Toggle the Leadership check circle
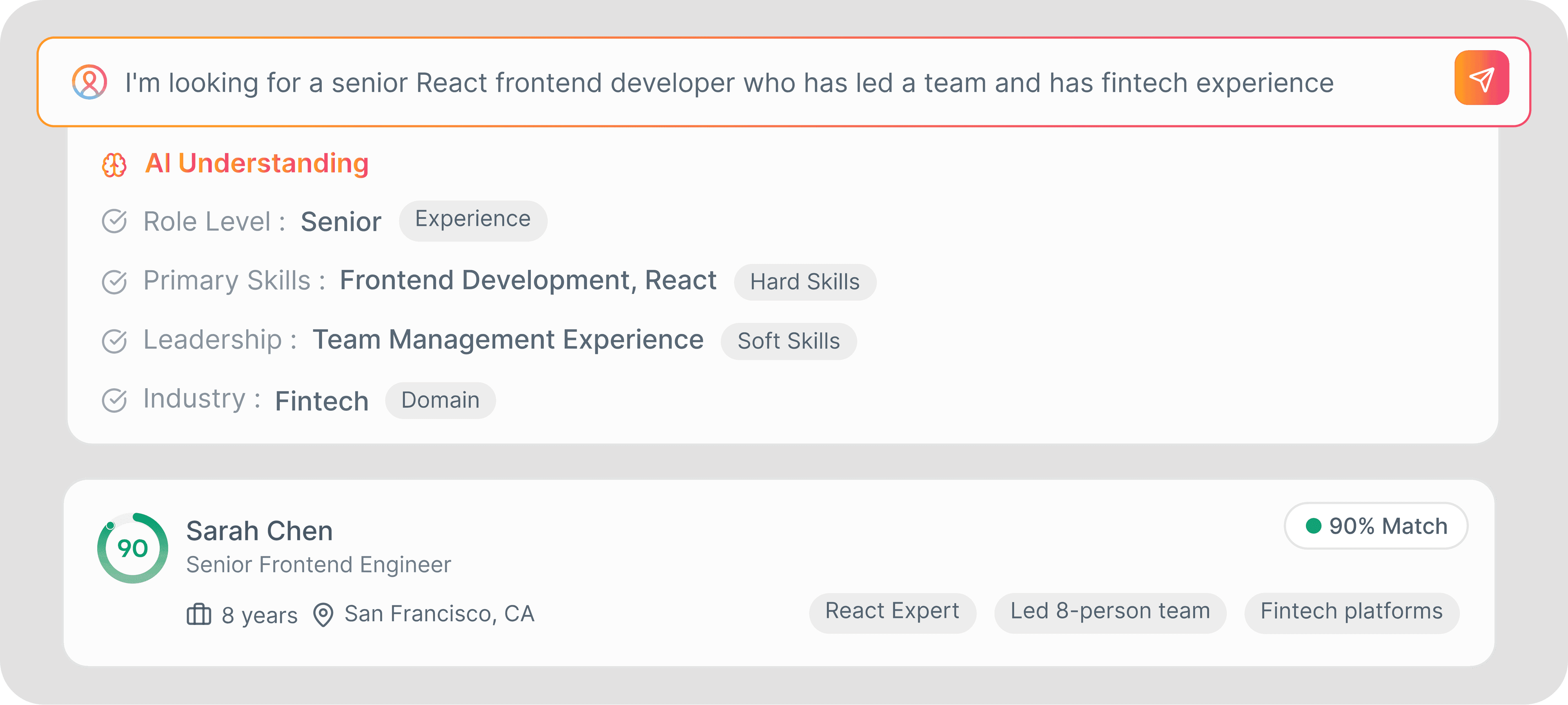 (114, 340)
